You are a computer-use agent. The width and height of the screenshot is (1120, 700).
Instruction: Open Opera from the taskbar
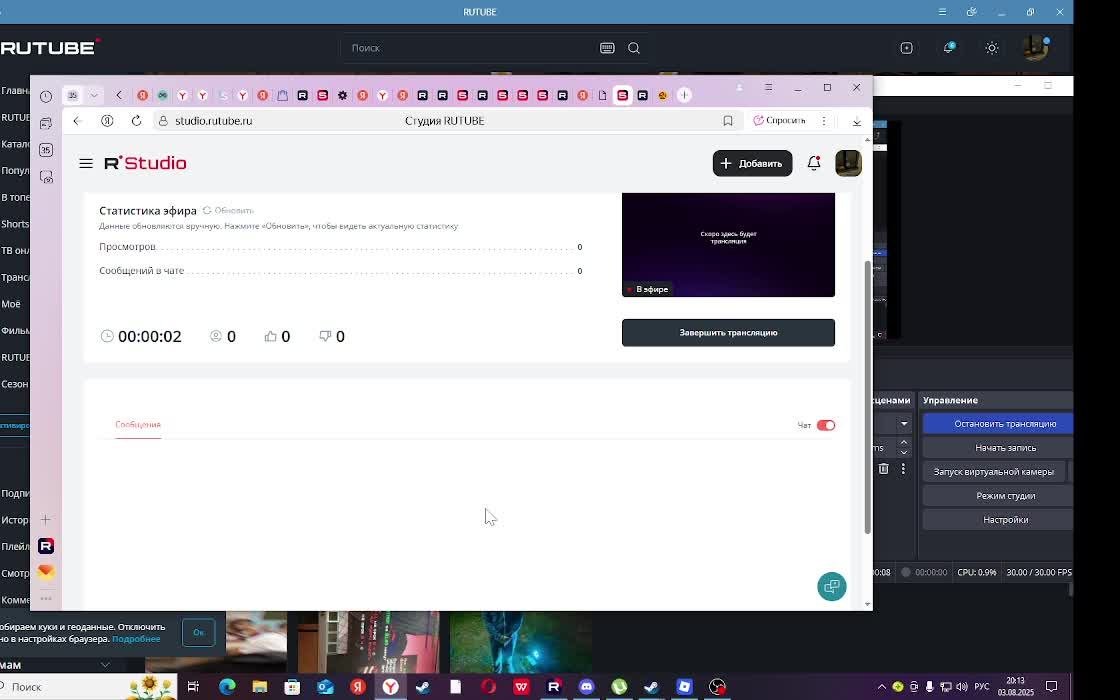489,686
